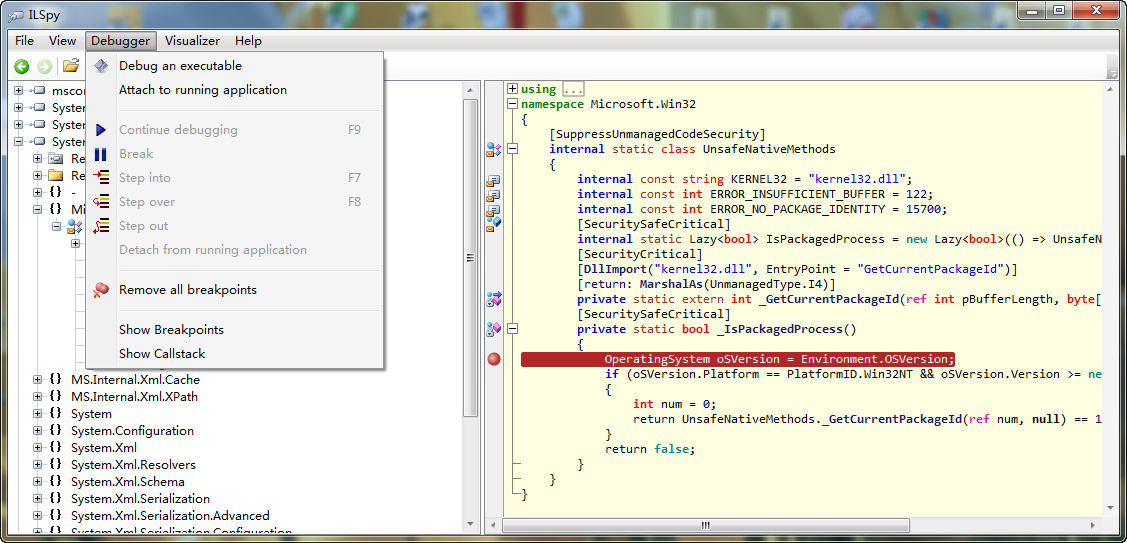Click the pause icon beside Break

pos(101,154)
